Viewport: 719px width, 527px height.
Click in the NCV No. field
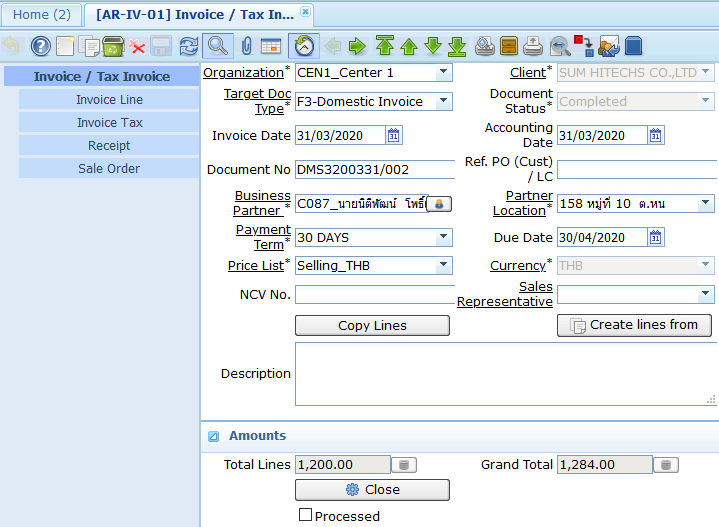[x=375, y=294]
